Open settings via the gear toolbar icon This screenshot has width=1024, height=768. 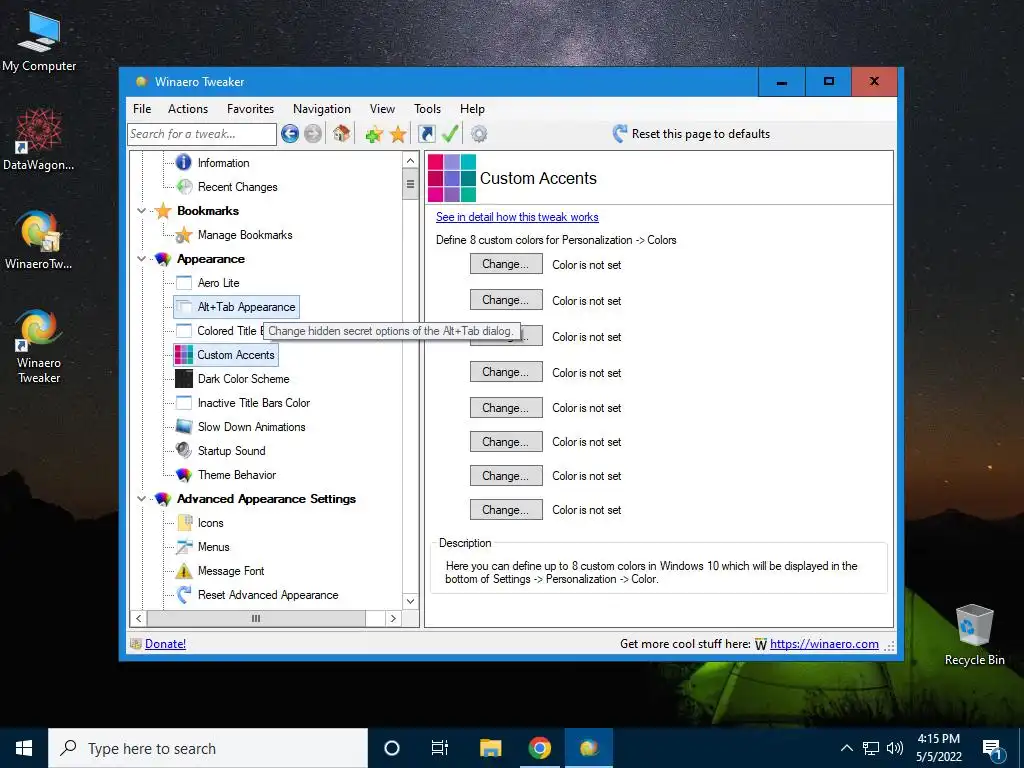click(479, 134)
